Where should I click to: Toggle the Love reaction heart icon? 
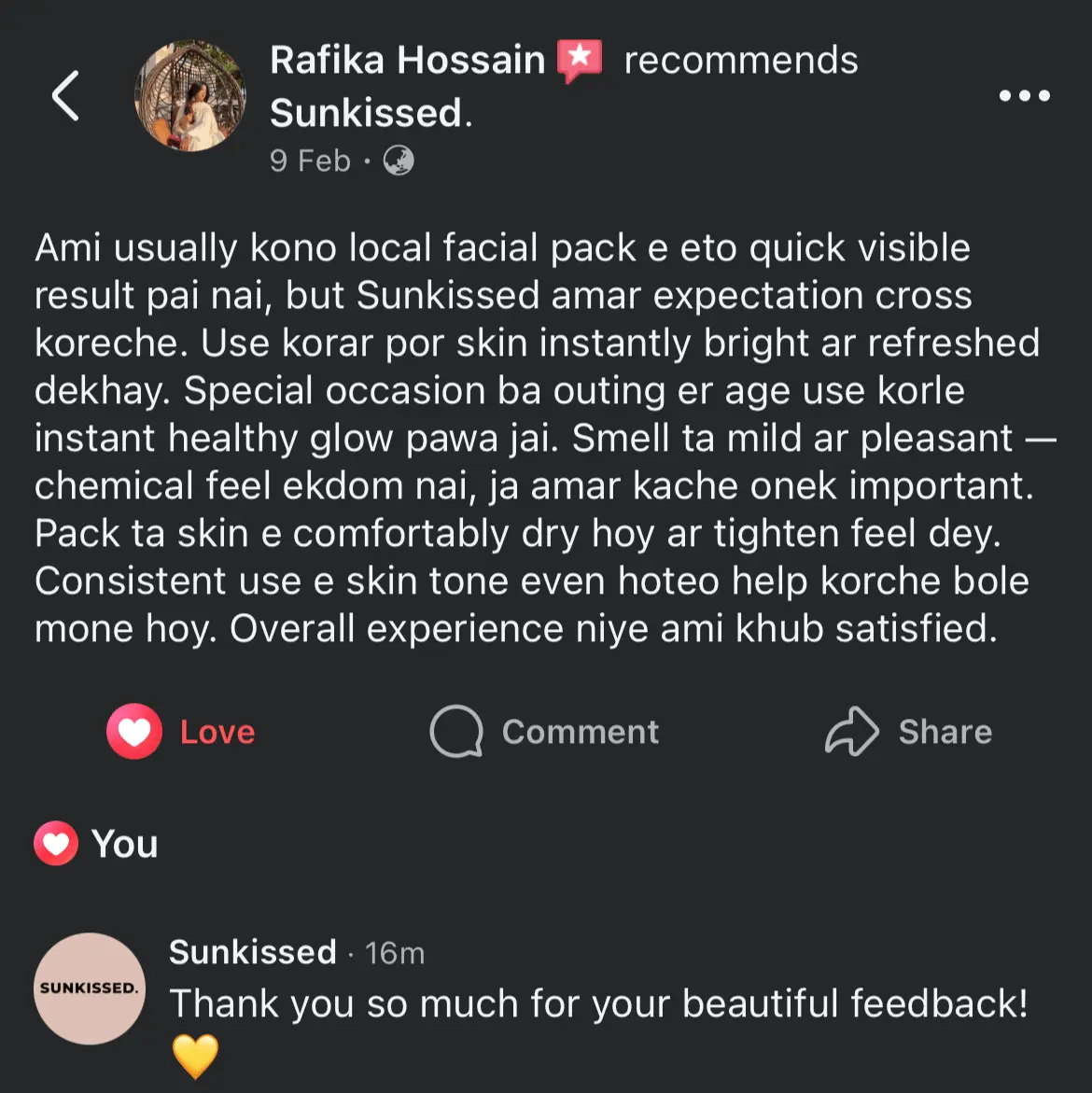pyautogui.click(x=134, y=731)
